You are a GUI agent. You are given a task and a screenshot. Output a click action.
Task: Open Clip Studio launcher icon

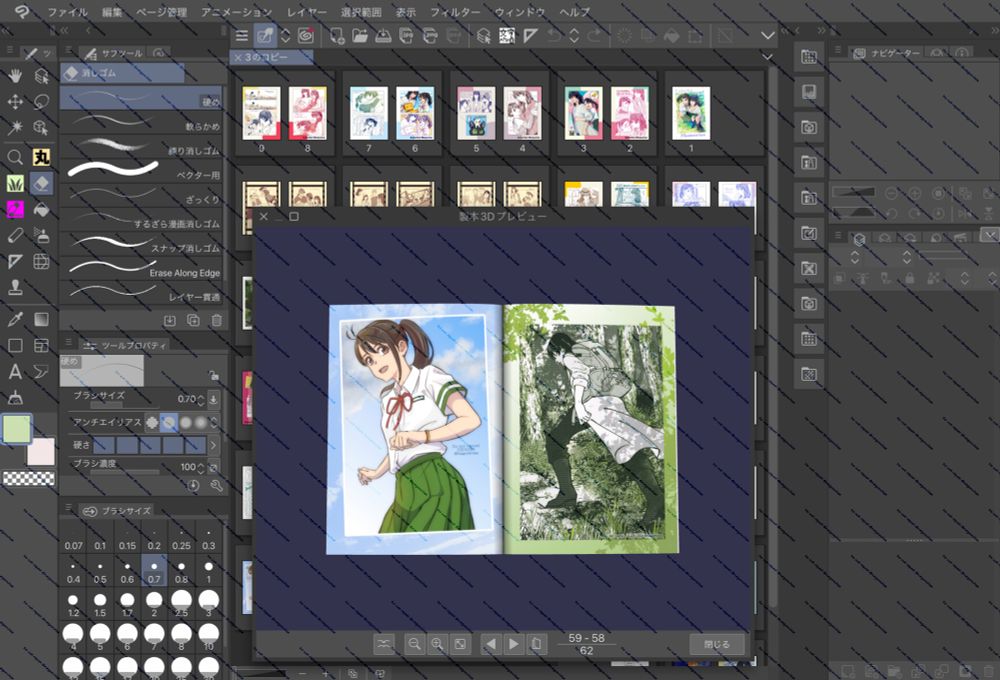tap(307, 36)
